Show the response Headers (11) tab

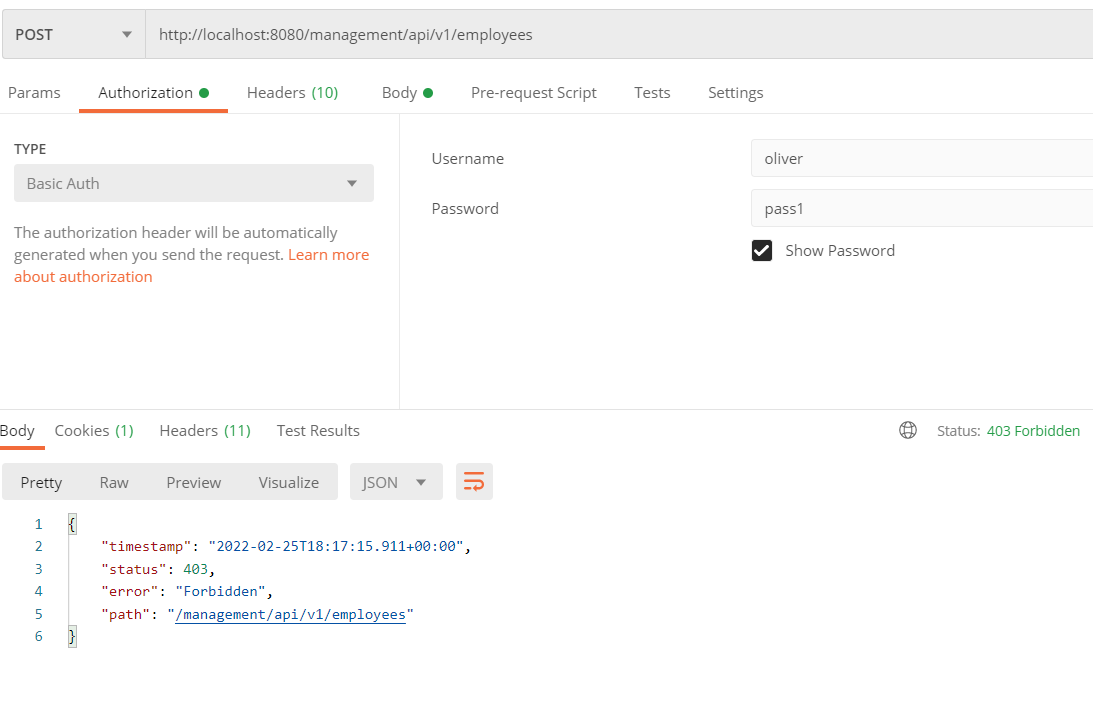204,431
